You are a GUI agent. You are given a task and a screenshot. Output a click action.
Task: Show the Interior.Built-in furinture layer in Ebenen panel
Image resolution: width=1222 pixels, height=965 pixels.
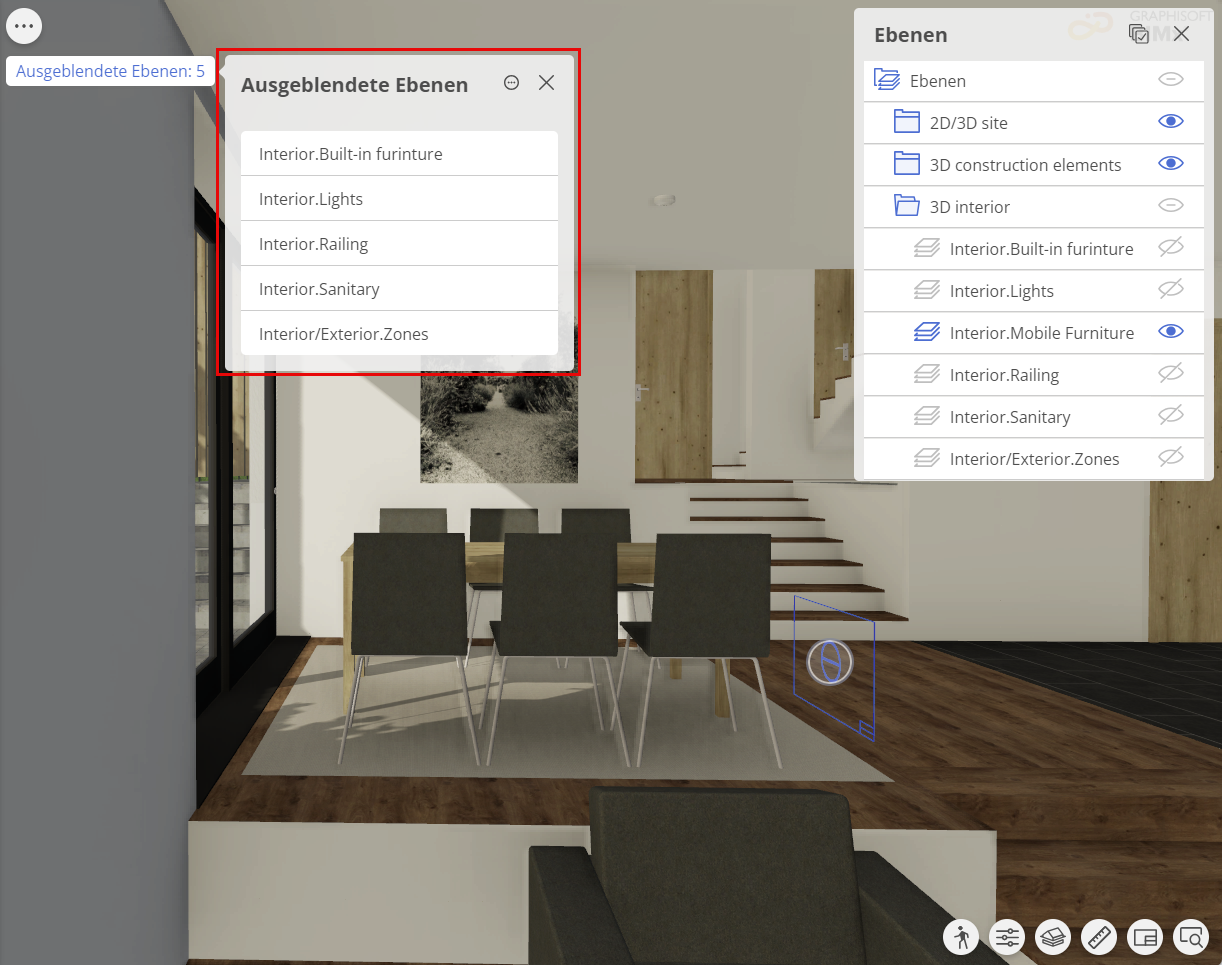pyautogui.click(x=1171, y=248)
